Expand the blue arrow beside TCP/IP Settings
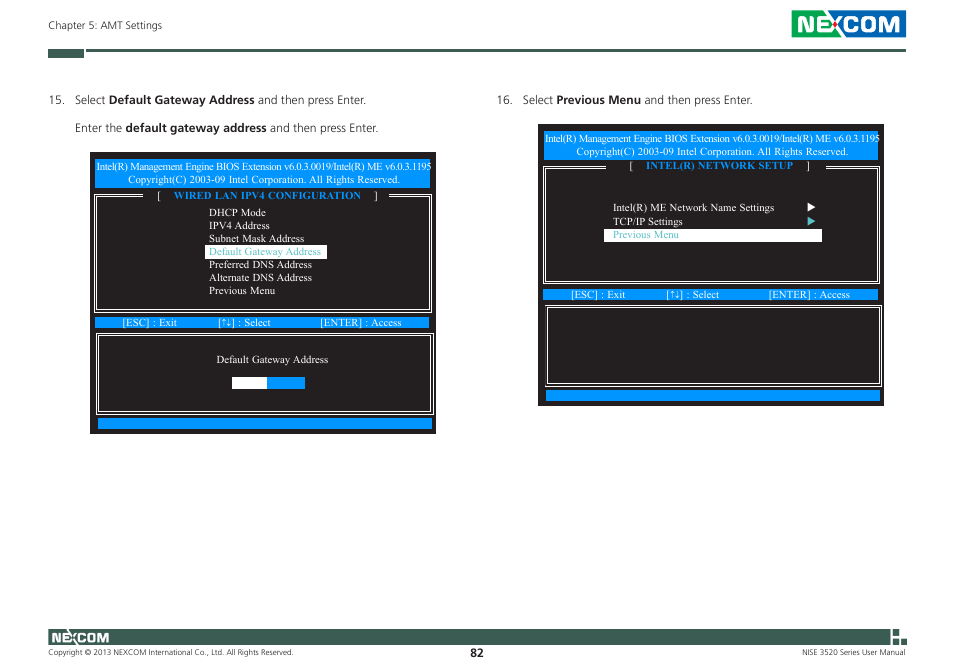Viewport: 954px width, 672px height. tap(811, 221)
